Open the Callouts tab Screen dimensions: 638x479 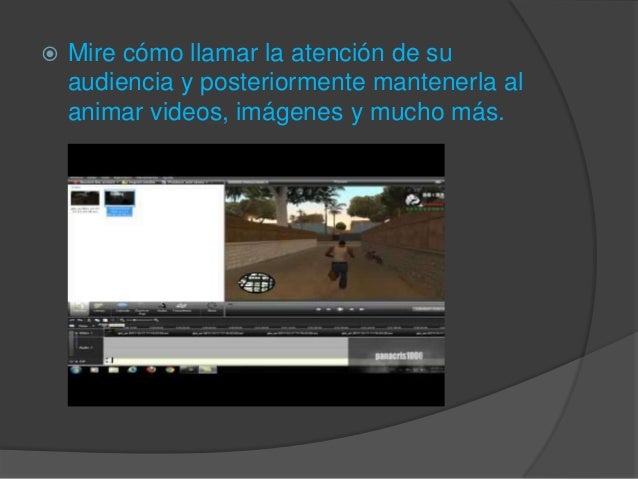pos(122,308)
